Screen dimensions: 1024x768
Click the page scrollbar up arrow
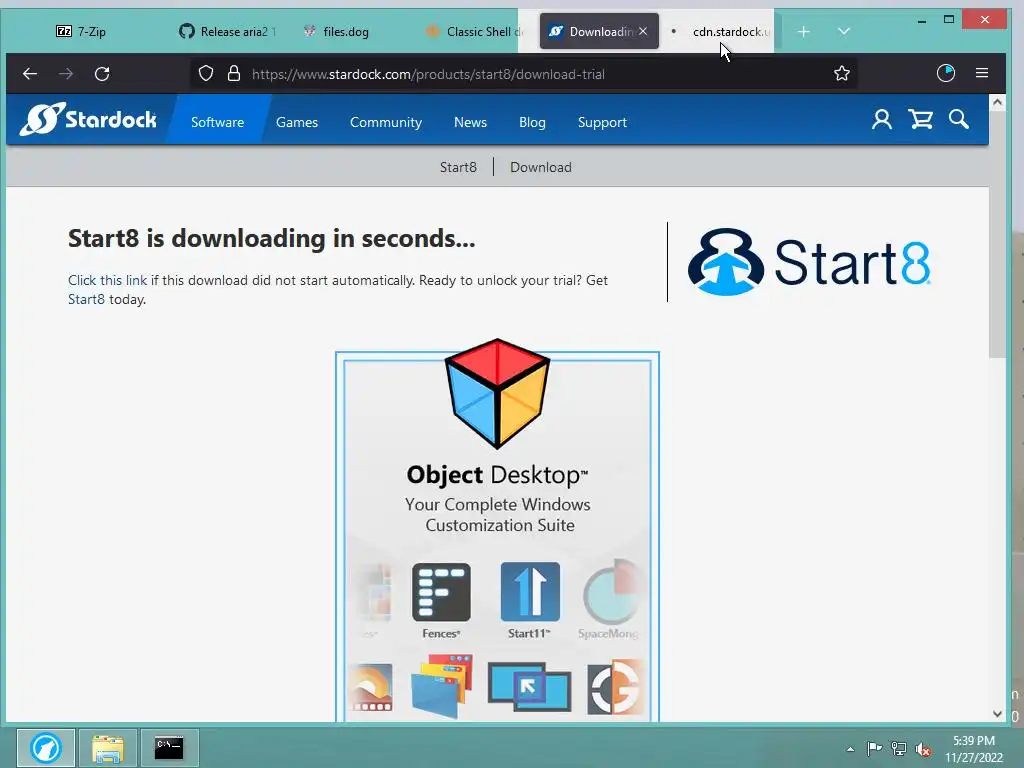tap(997, 103)
